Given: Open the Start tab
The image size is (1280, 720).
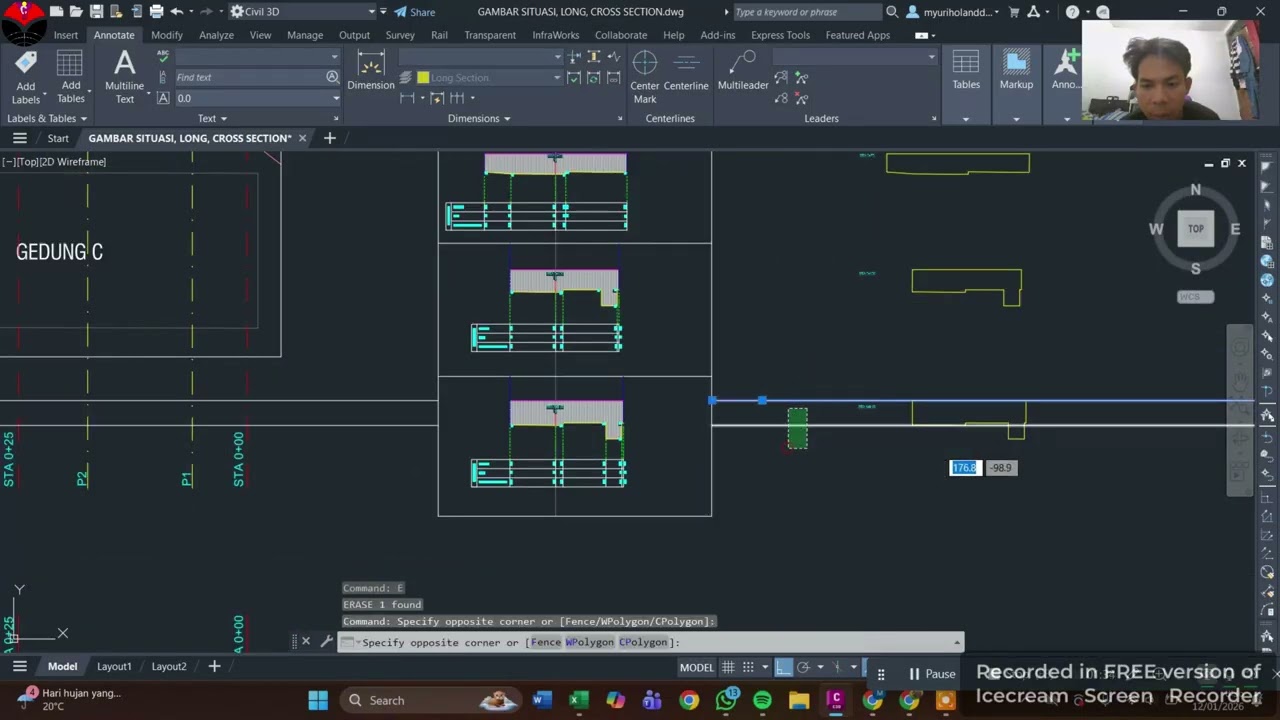Looking at the screenshot, I should [x=58, y=138].
